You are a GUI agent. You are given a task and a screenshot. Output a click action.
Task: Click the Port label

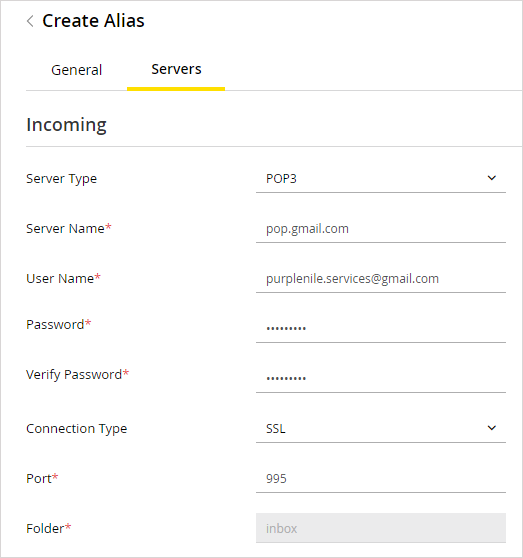tap(42, 478)
